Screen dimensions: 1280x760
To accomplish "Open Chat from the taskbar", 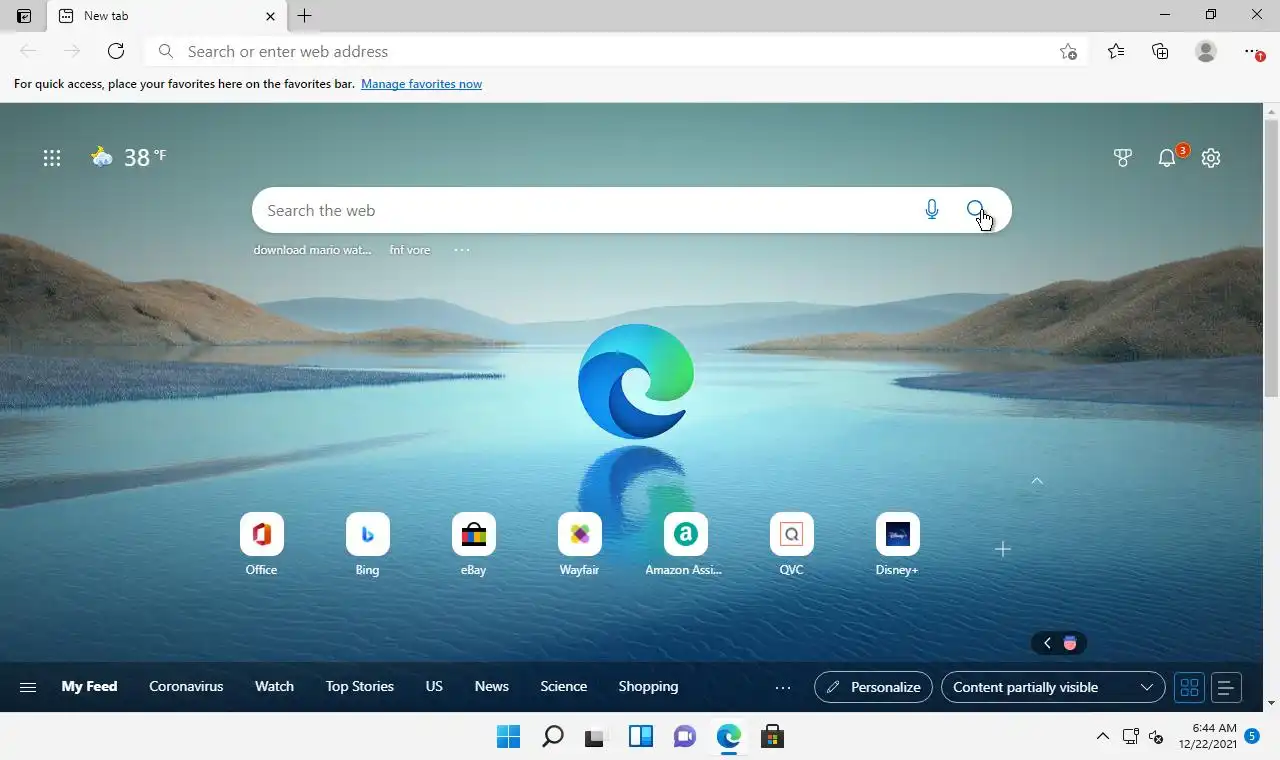I will coord(684,737).
